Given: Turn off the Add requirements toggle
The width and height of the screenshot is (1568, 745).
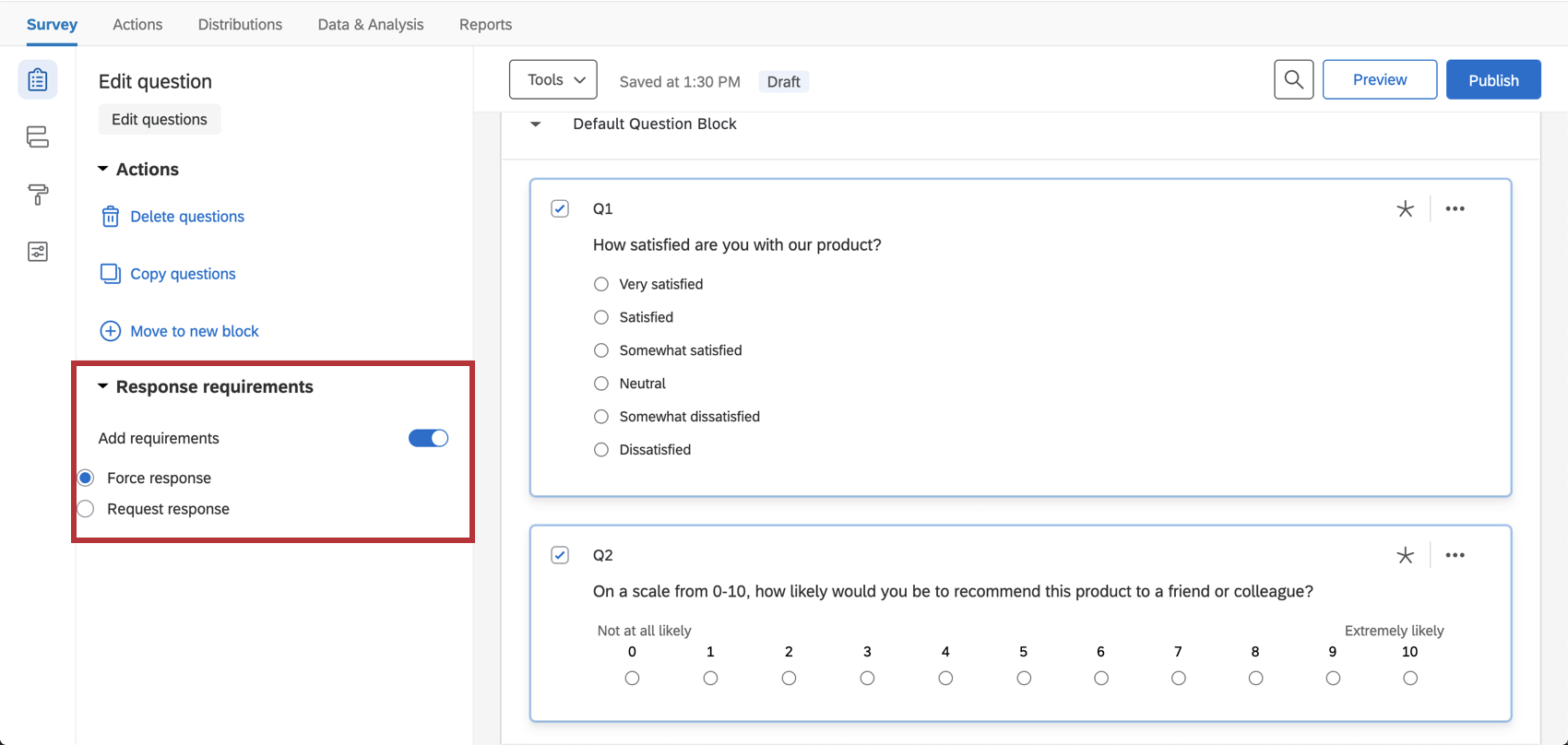Looking at the screenshot, I should click(428, 438).
